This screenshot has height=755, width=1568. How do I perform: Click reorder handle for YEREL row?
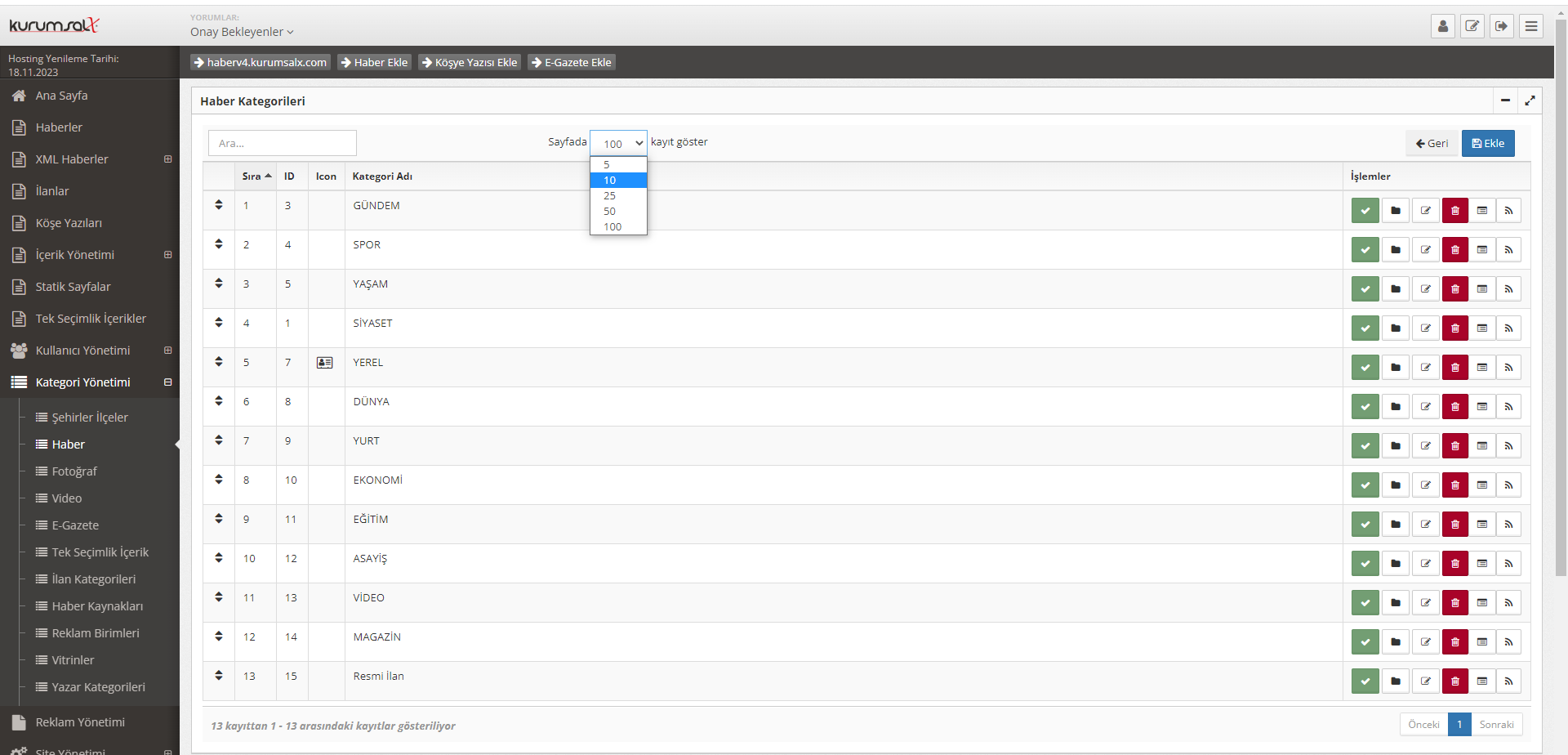coord(219,362)
